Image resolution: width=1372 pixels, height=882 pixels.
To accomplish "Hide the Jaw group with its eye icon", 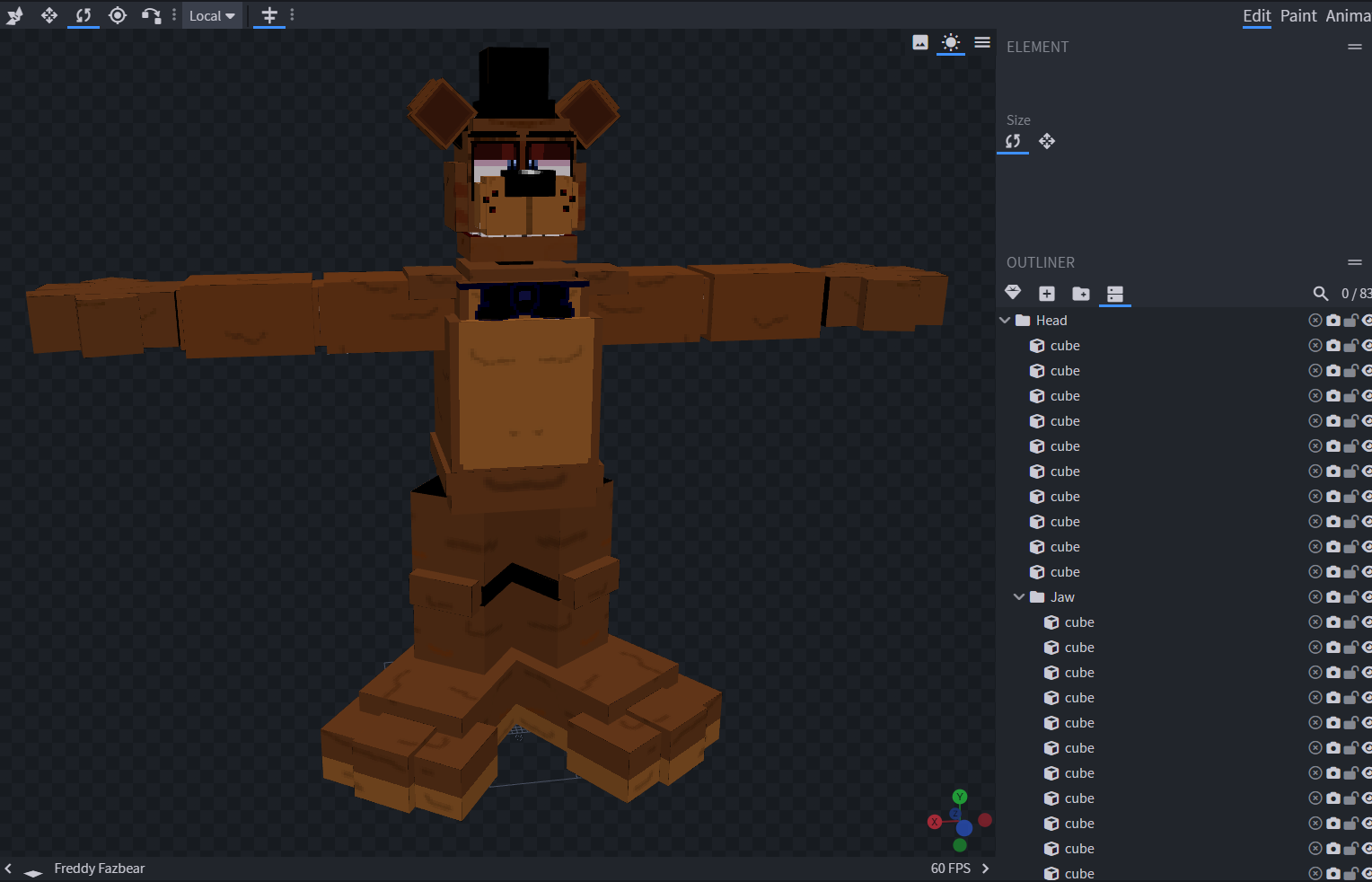I will [x=1367, y=597].
